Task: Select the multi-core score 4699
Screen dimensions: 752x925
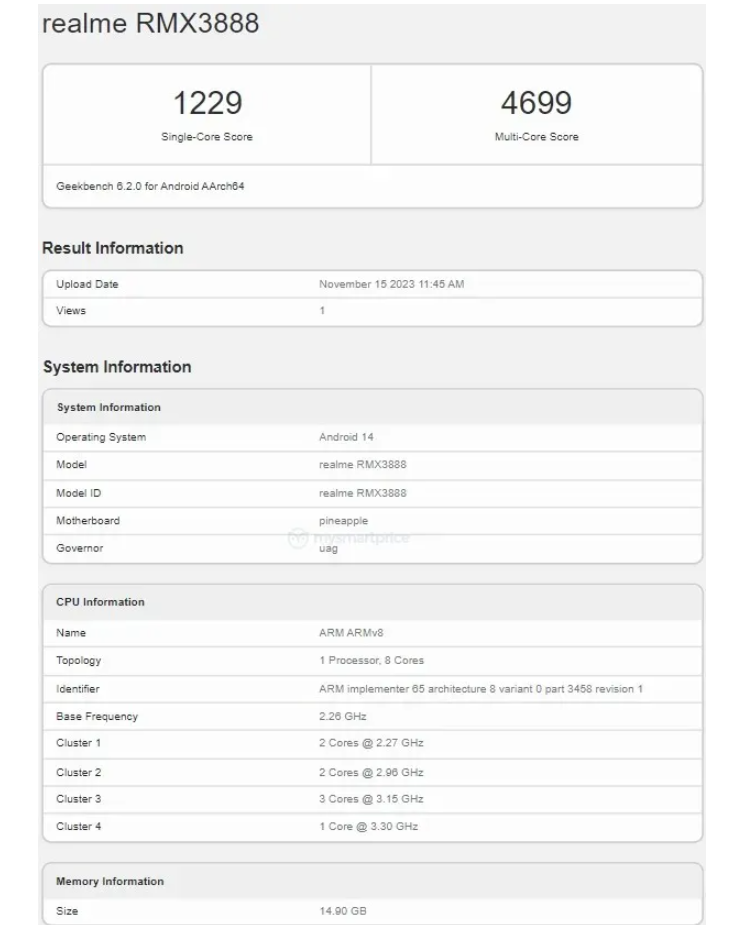Action: click(x=536, y=103)
